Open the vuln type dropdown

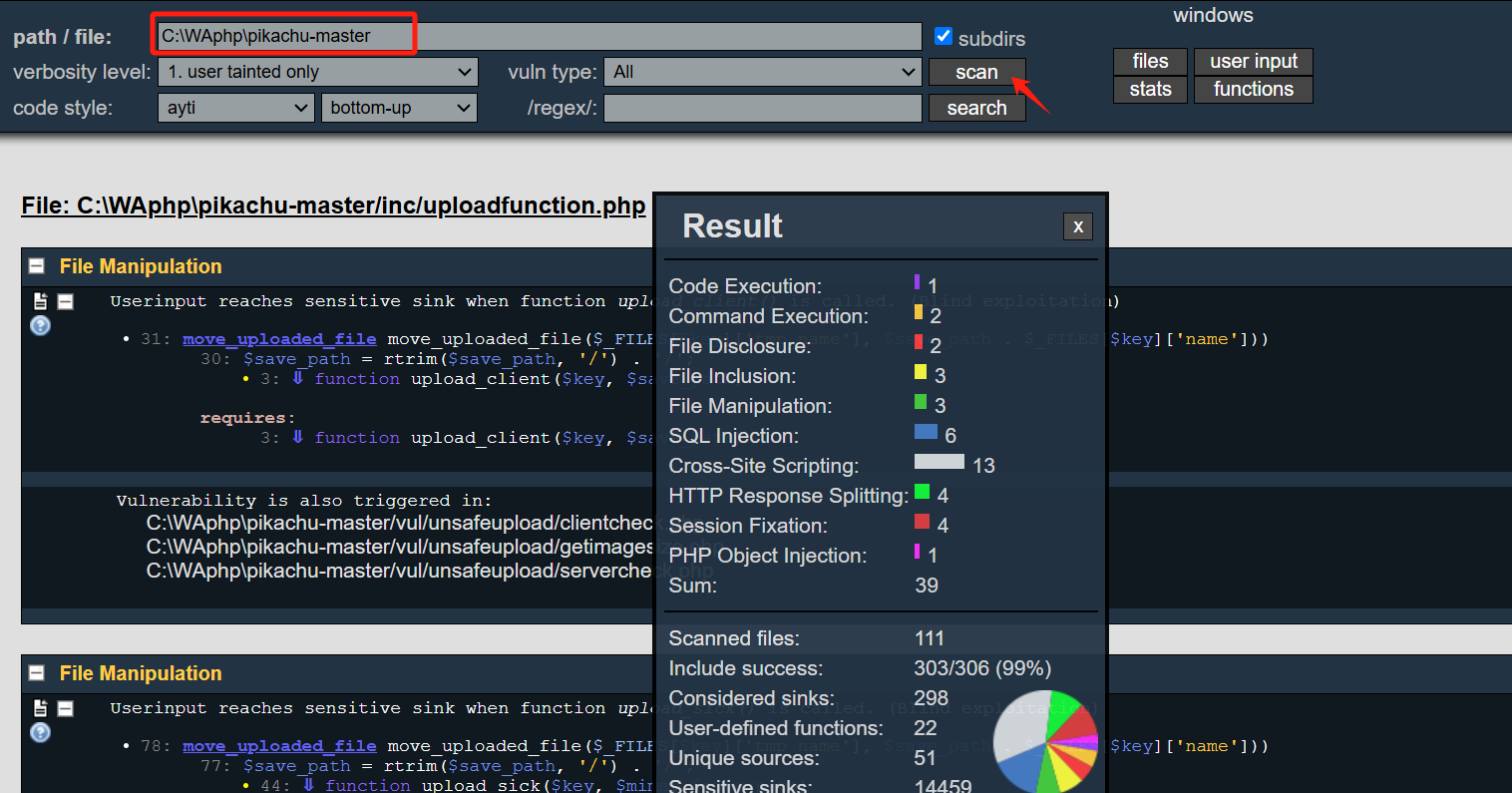762,72
